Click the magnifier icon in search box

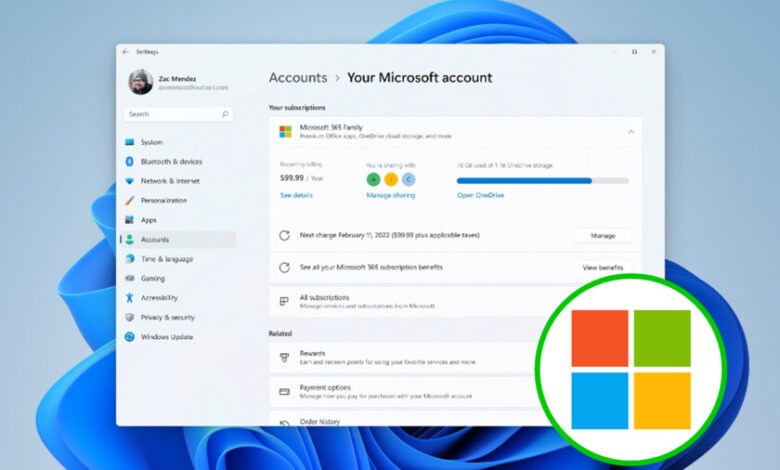coord(225,114)
